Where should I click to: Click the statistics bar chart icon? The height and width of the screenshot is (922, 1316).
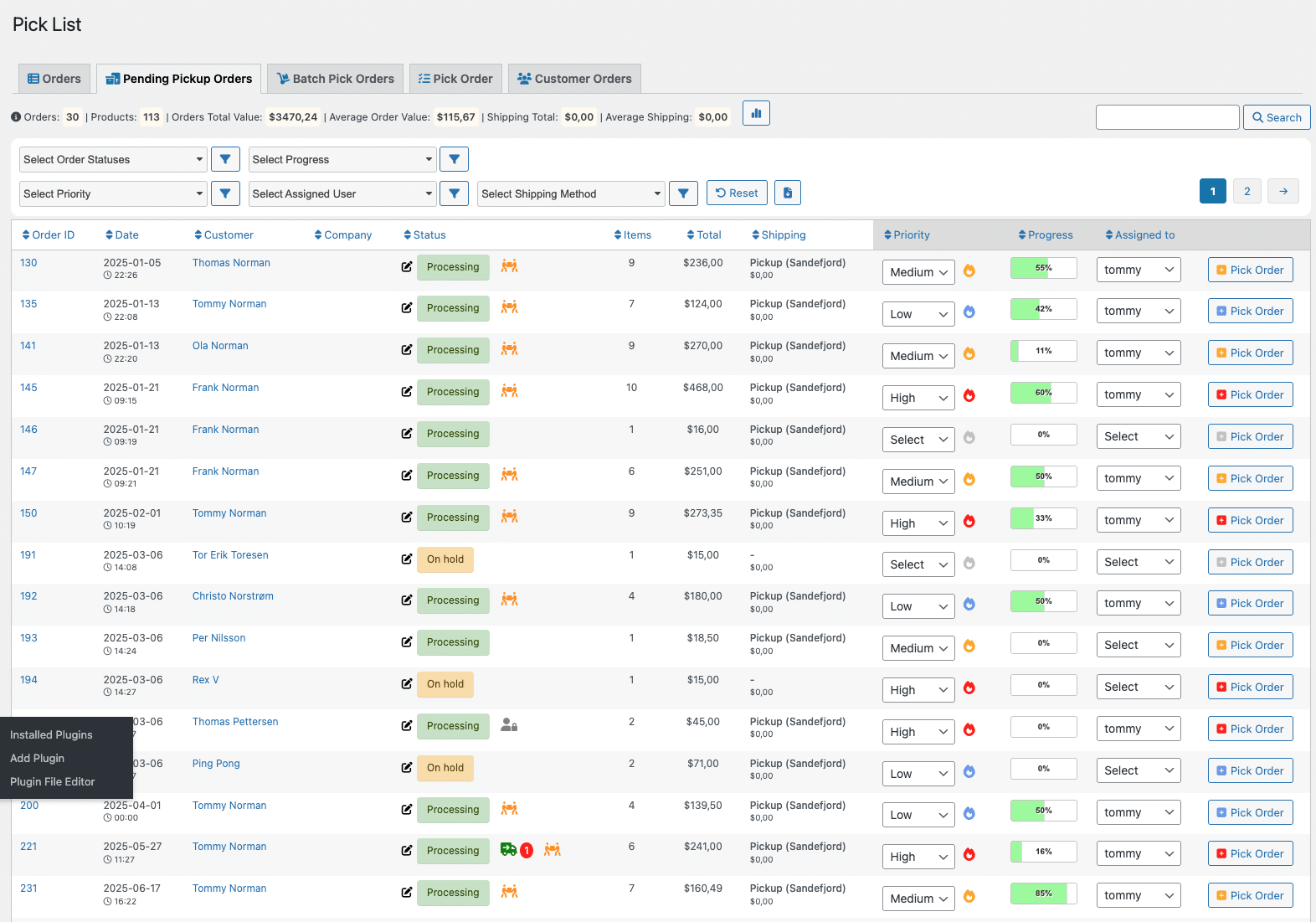click(x=756, y=114)
